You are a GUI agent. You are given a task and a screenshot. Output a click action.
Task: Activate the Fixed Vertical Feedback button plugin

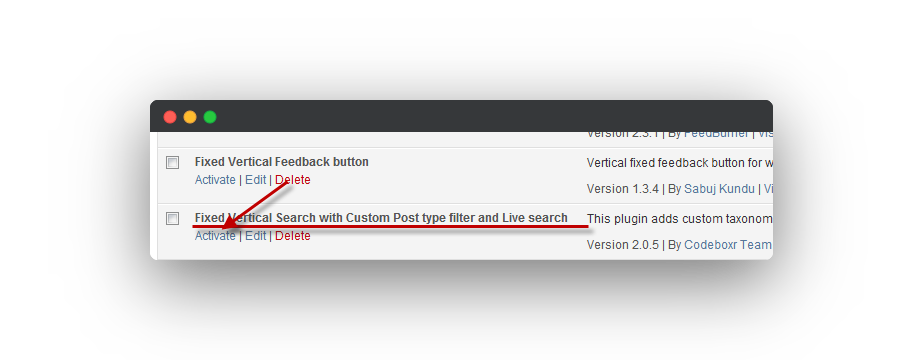[x=215, y=180]
